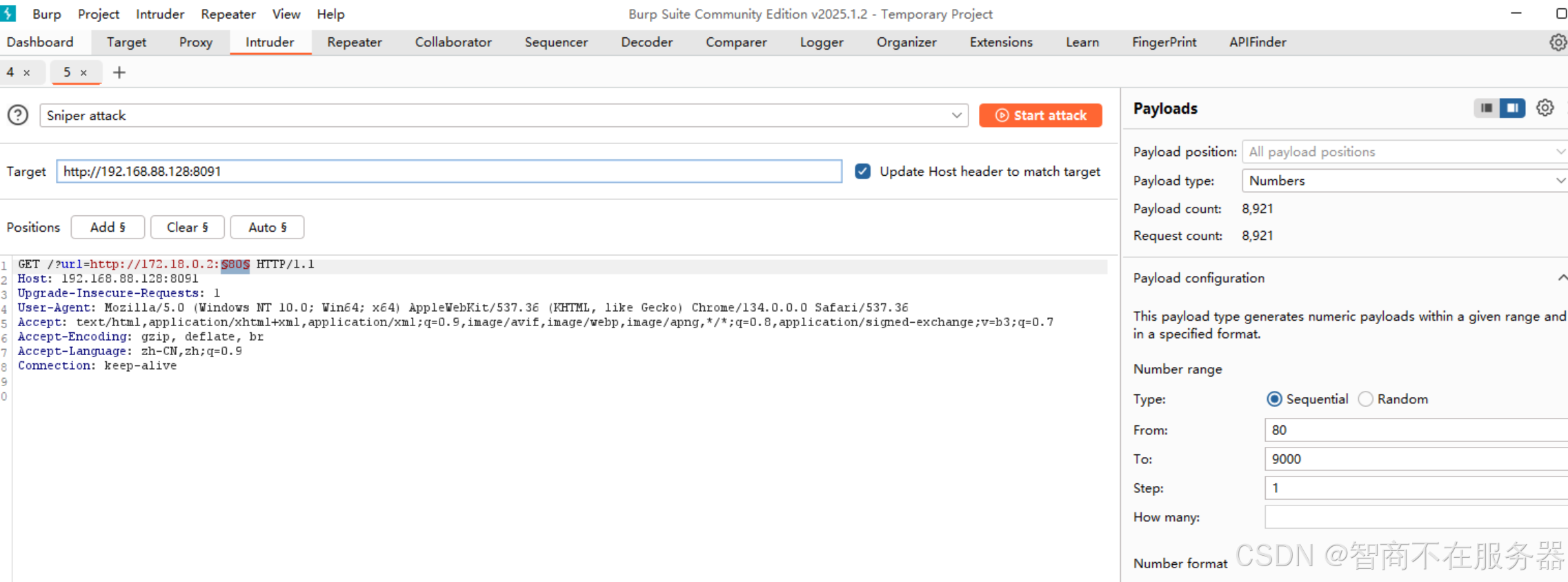
Task: Switch to right panel layout icon
Action: click(x=1512, y=108)
